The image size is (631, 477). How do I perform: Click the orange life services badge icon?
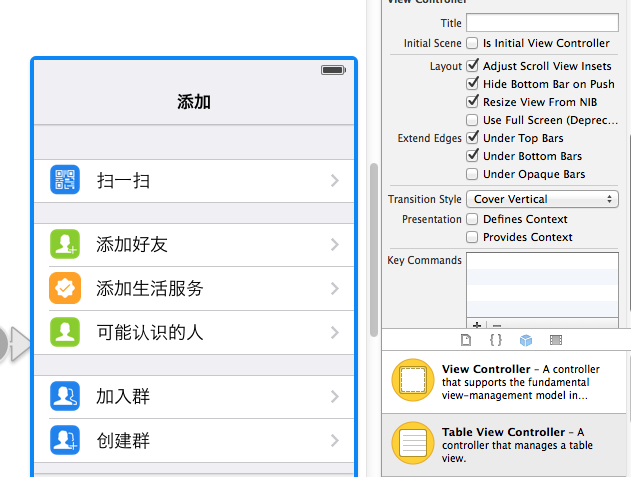click(65, 288)
